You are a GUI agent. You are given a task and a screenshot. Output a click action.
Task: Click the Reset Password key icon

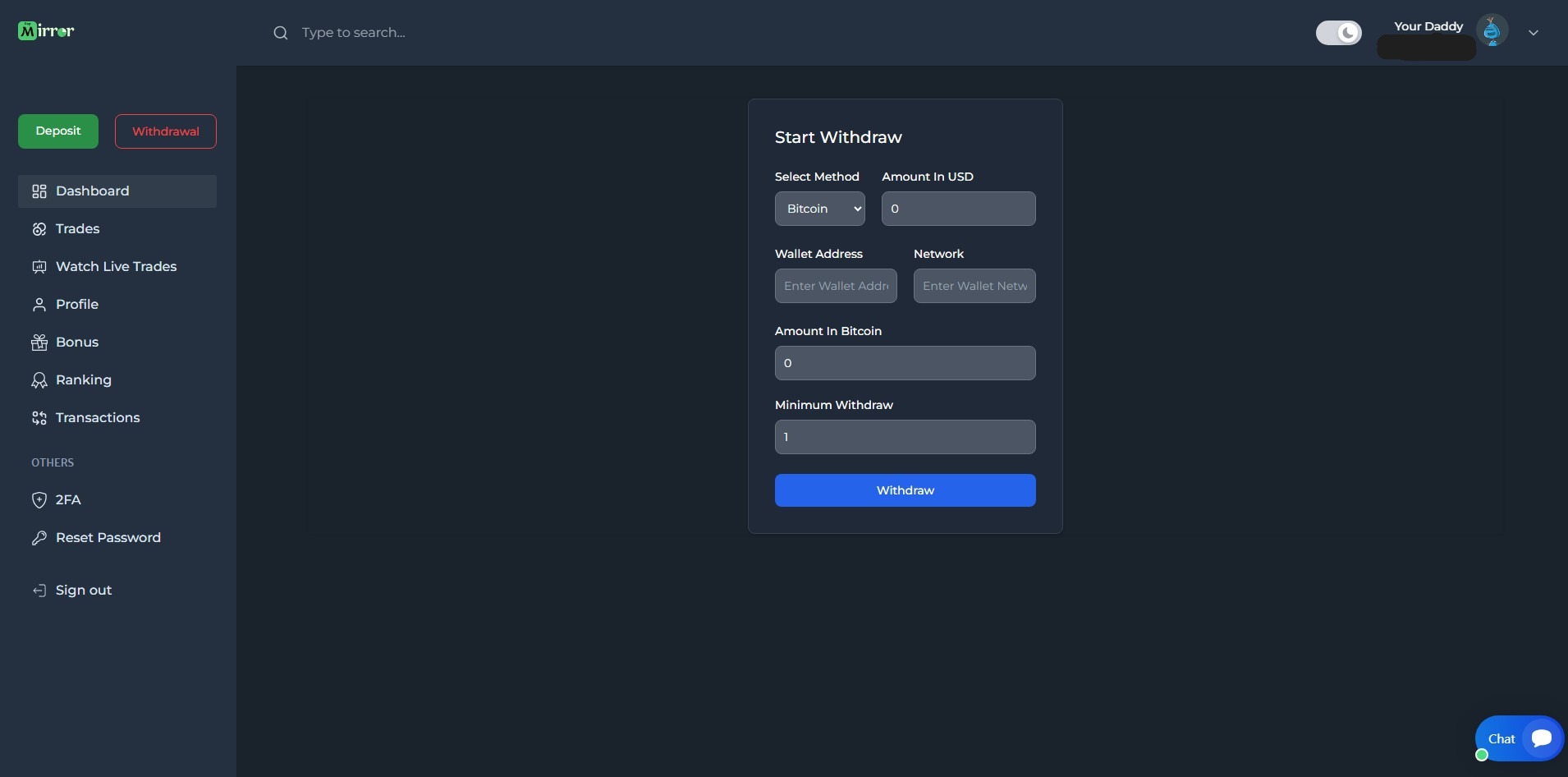(39, 538)
